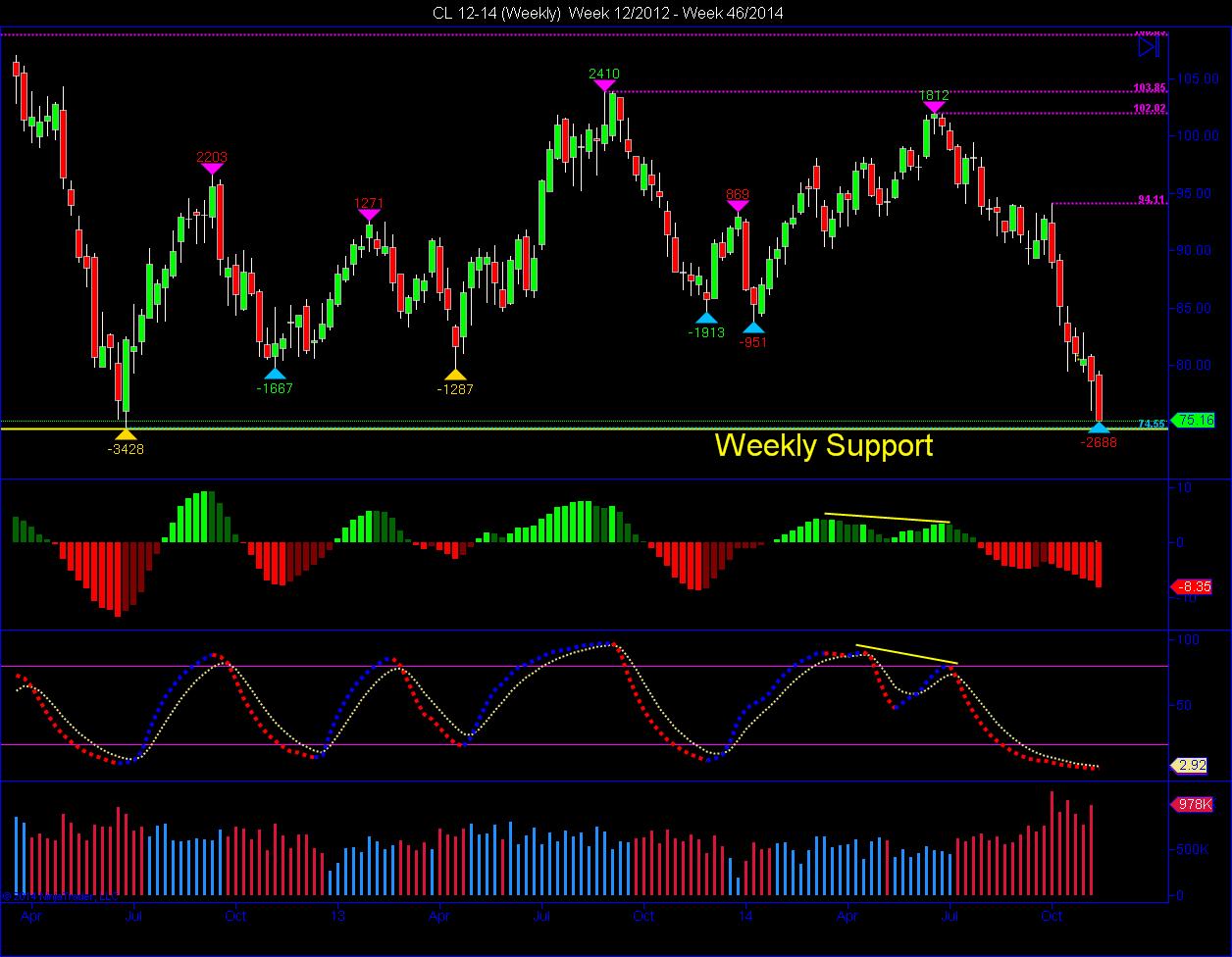Viewport: 1232px width, 957px height.
Task: Click the blue swing low marker labeled -1667
Action: pyautogui.click(x=275, y=374)
